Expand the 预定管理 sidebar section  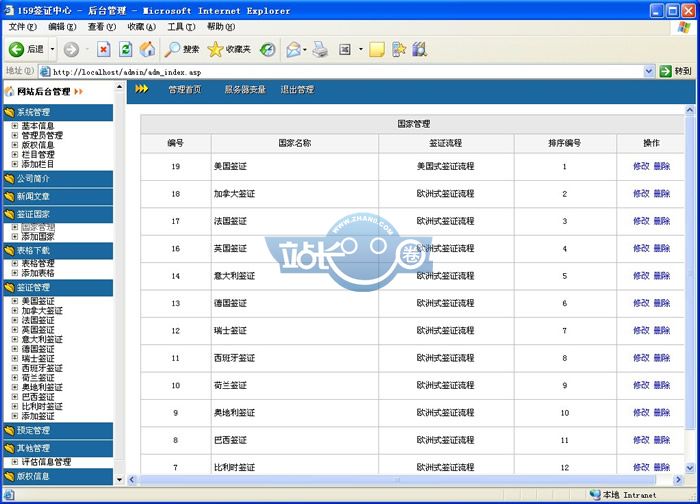[58, 431]
